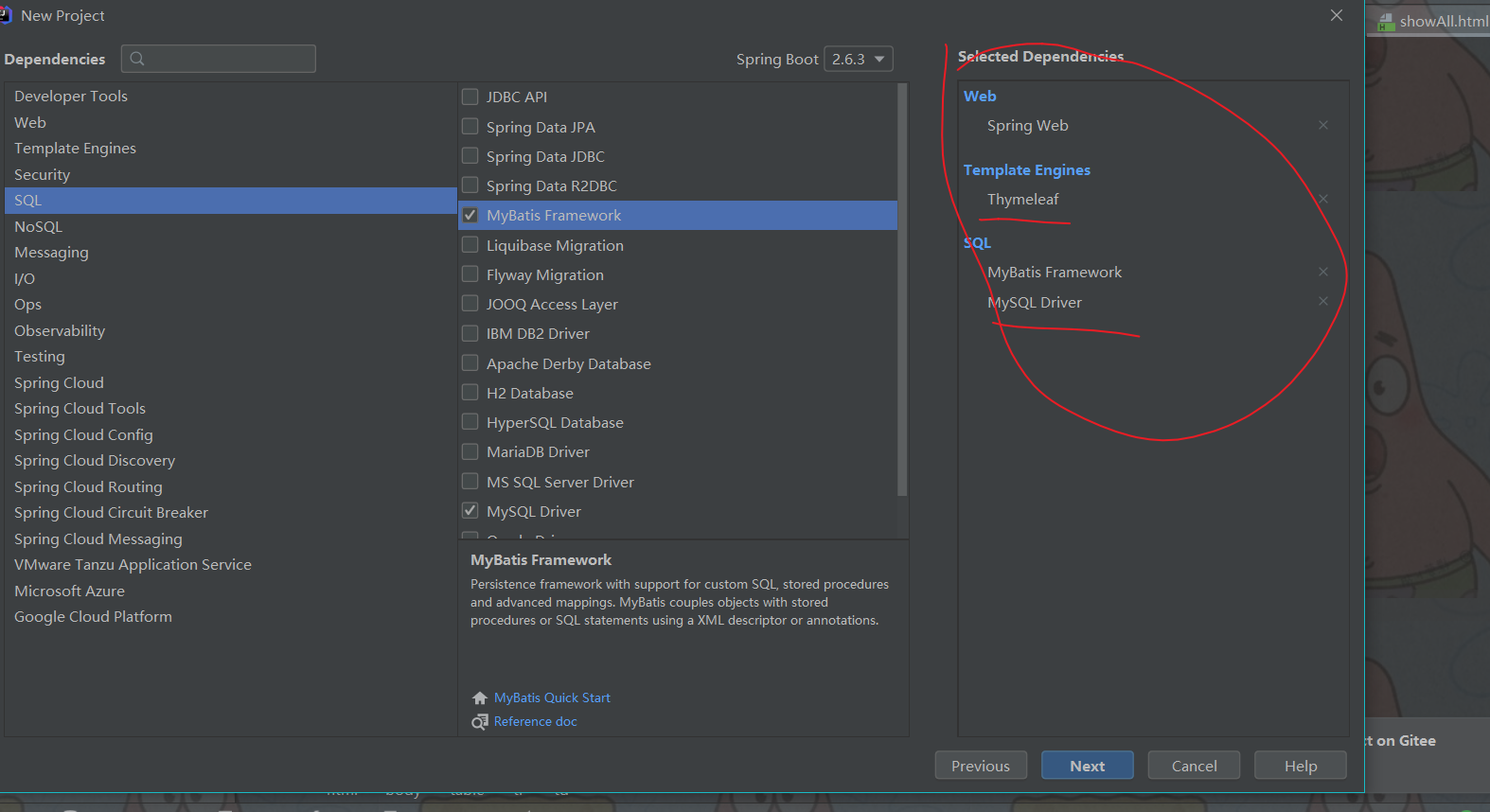
Task: Check Spring Data R2DBC dependency
Action: pyautogui.click(x=470, y=185)
